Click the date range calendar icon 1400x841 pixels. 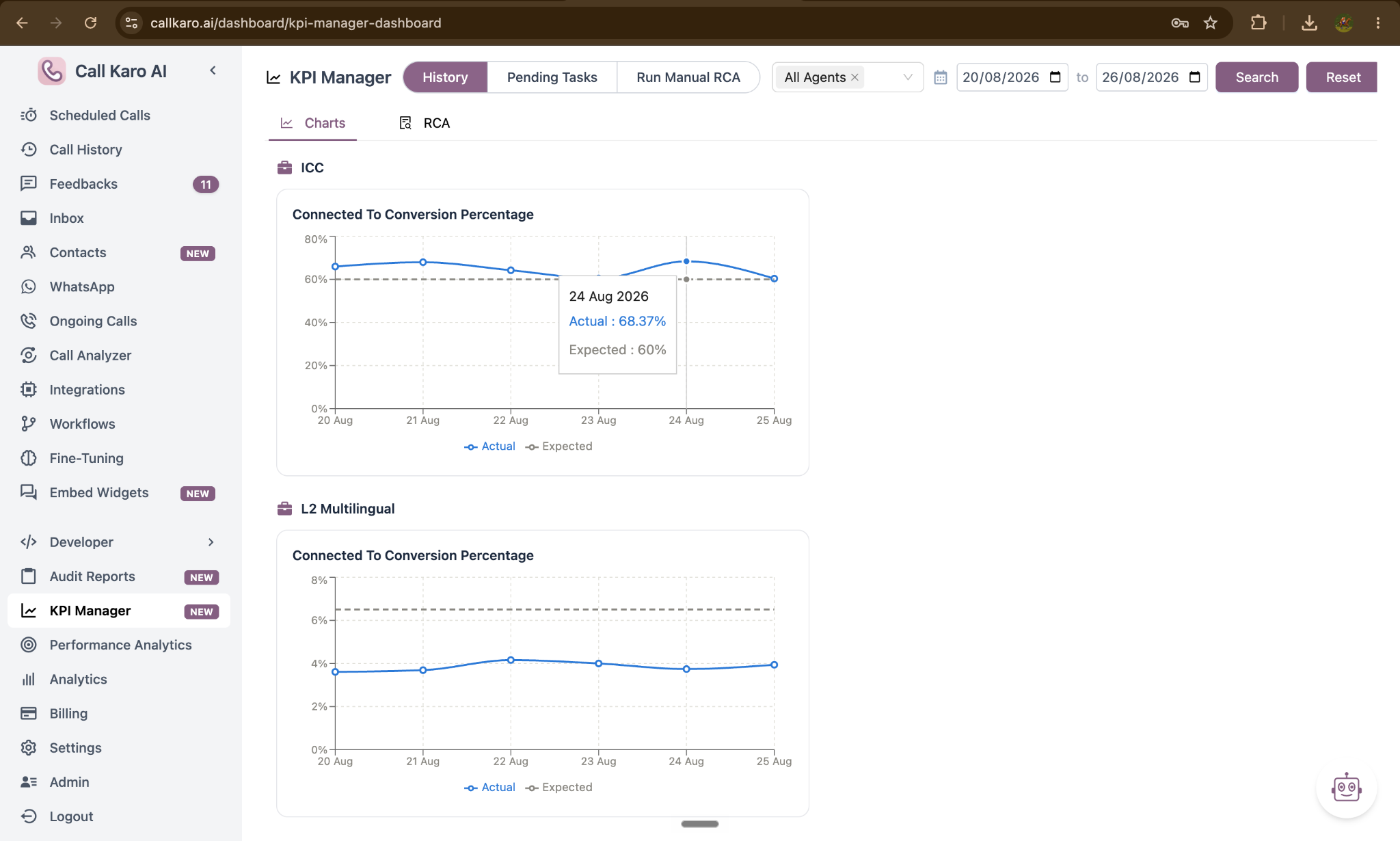tap(941, 77)
